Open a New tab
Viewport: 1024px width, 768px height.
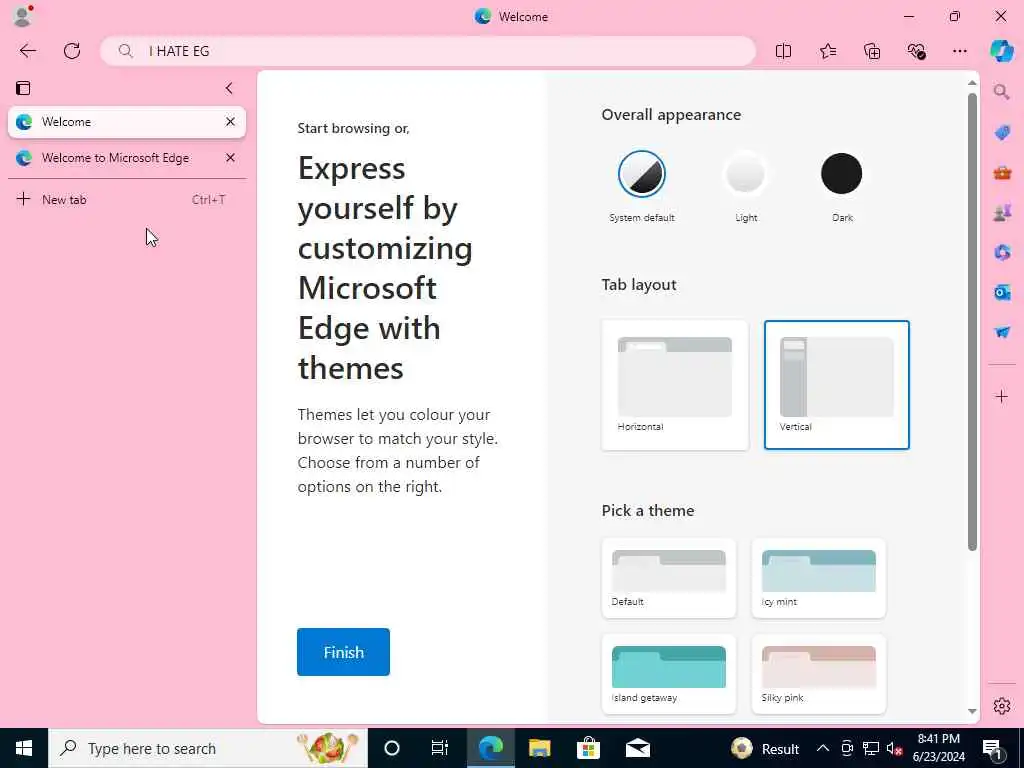tap(127, 200)
